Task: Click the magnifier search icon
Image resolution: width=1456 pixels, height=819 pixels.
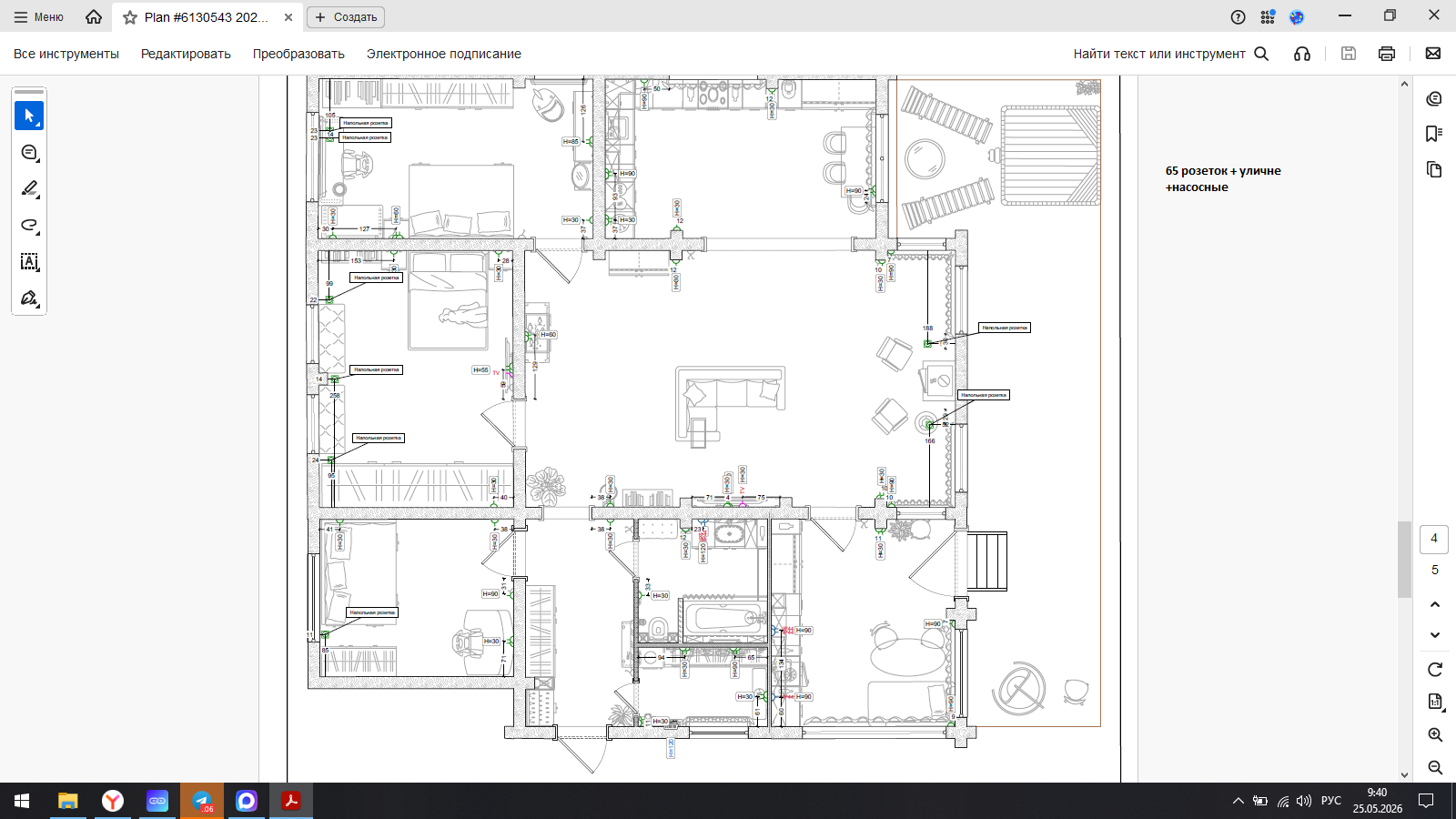Action: (x=1261, y=54)
